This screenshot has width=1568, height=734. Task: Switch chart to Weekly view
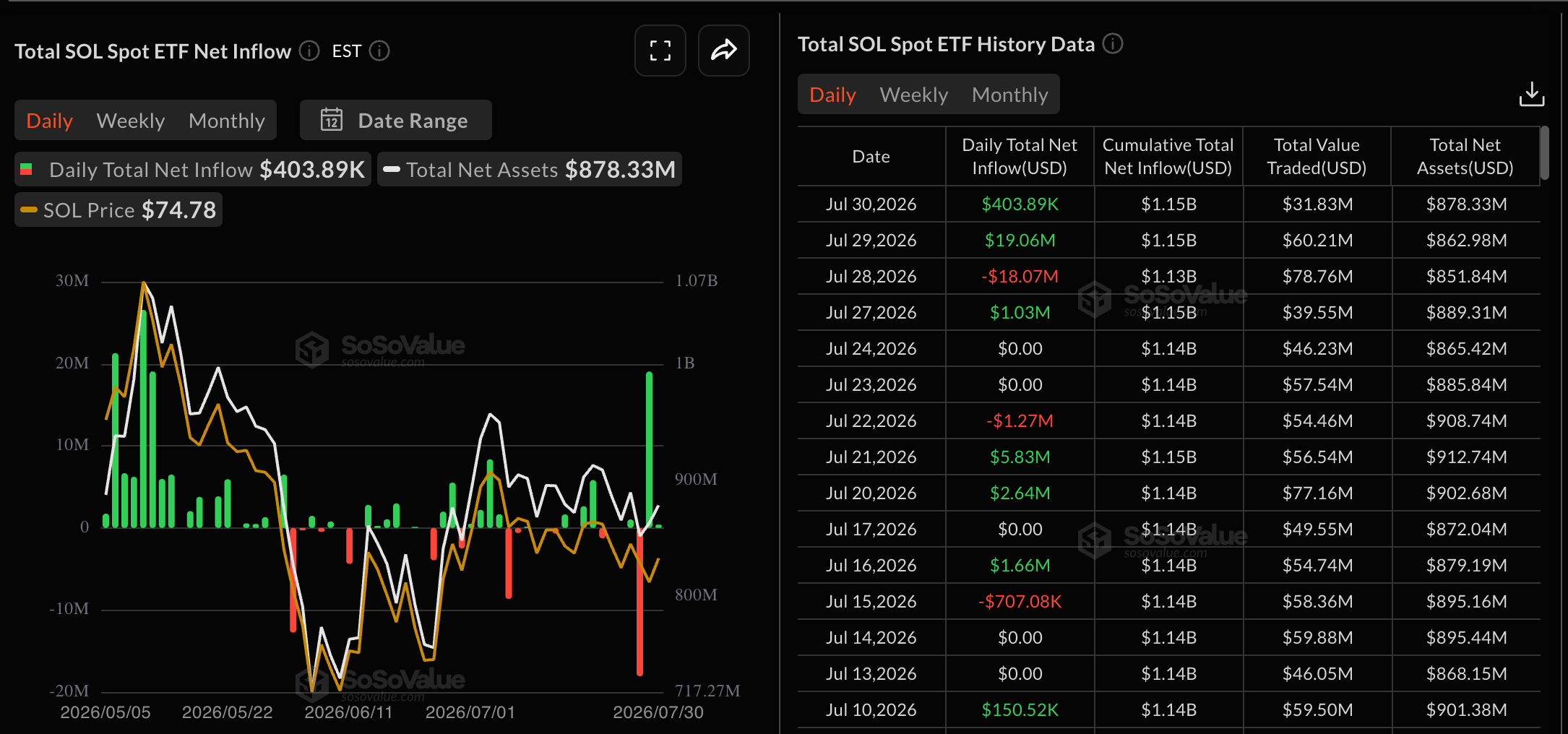[131, 121]
